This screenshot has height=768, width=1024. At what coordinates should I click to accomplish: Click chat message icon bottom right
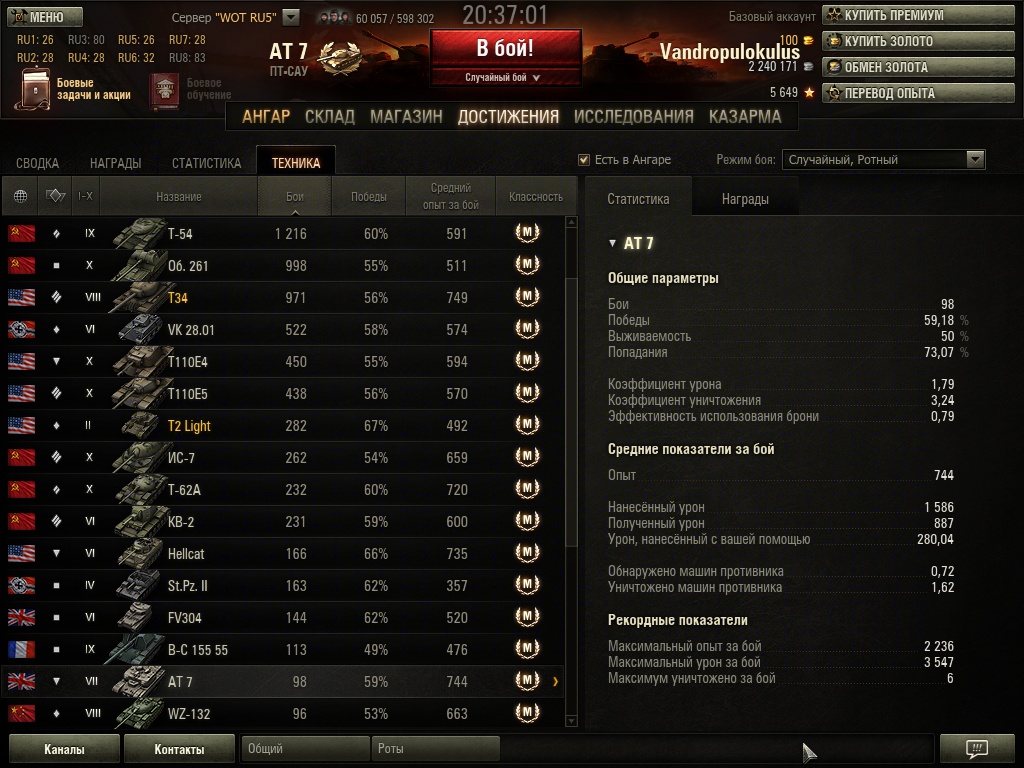click(x=976, y=748)
